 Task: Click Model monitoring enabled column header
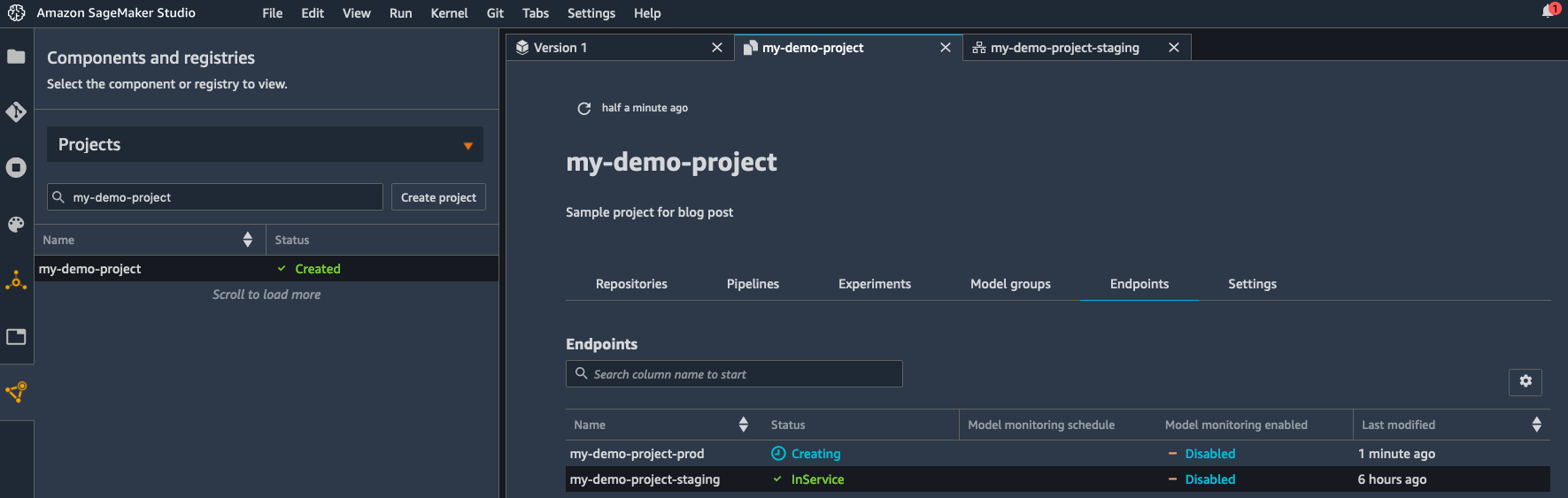pos(1236,425)
